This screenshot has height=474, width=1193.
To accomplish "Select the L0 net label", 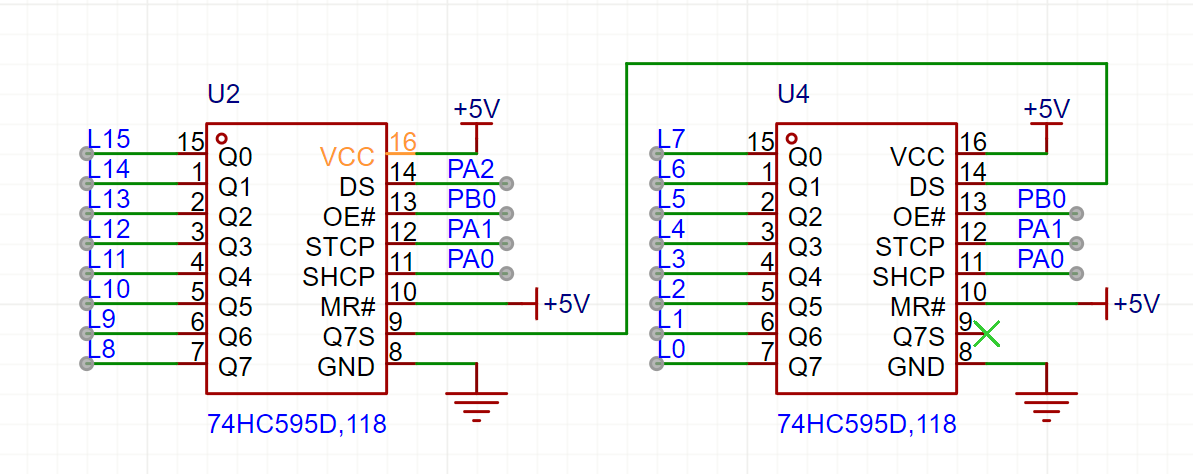I will (672, 349).
